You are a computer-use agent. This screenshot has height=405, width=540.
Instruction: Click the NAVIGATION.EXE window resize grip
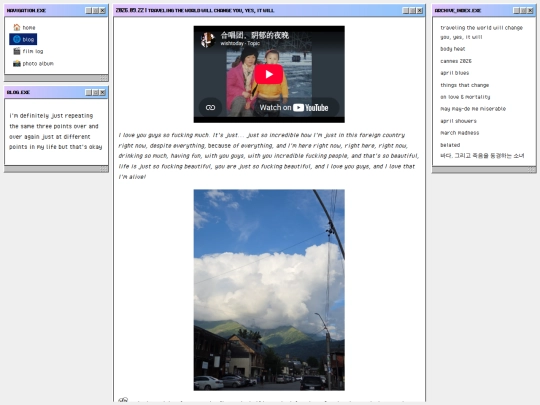[x=104, y=78]
